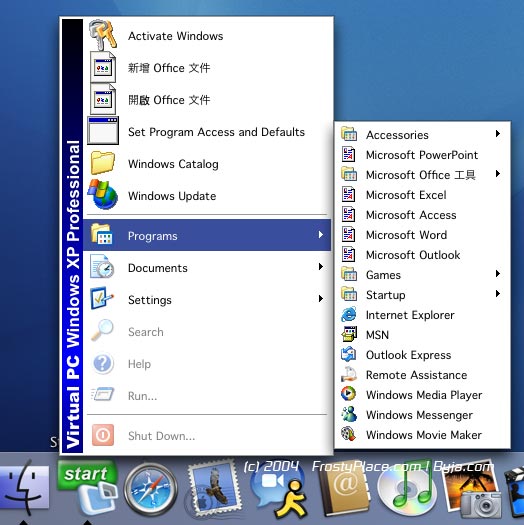The image size is (524, 525).
Task: Launch Safari compass icon in Dock
Action: [151, 490]
